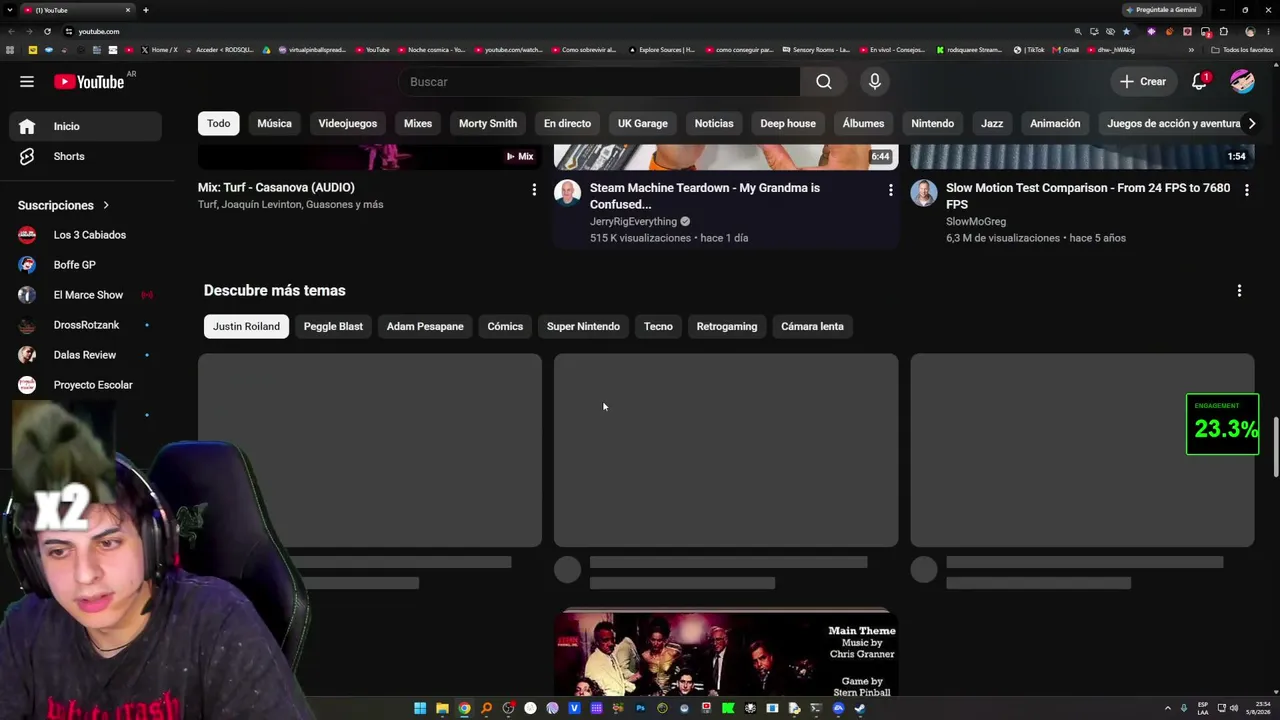Reload the page in Chrome
This screenshot has height=720, width=1280.
tap(45, 31)
